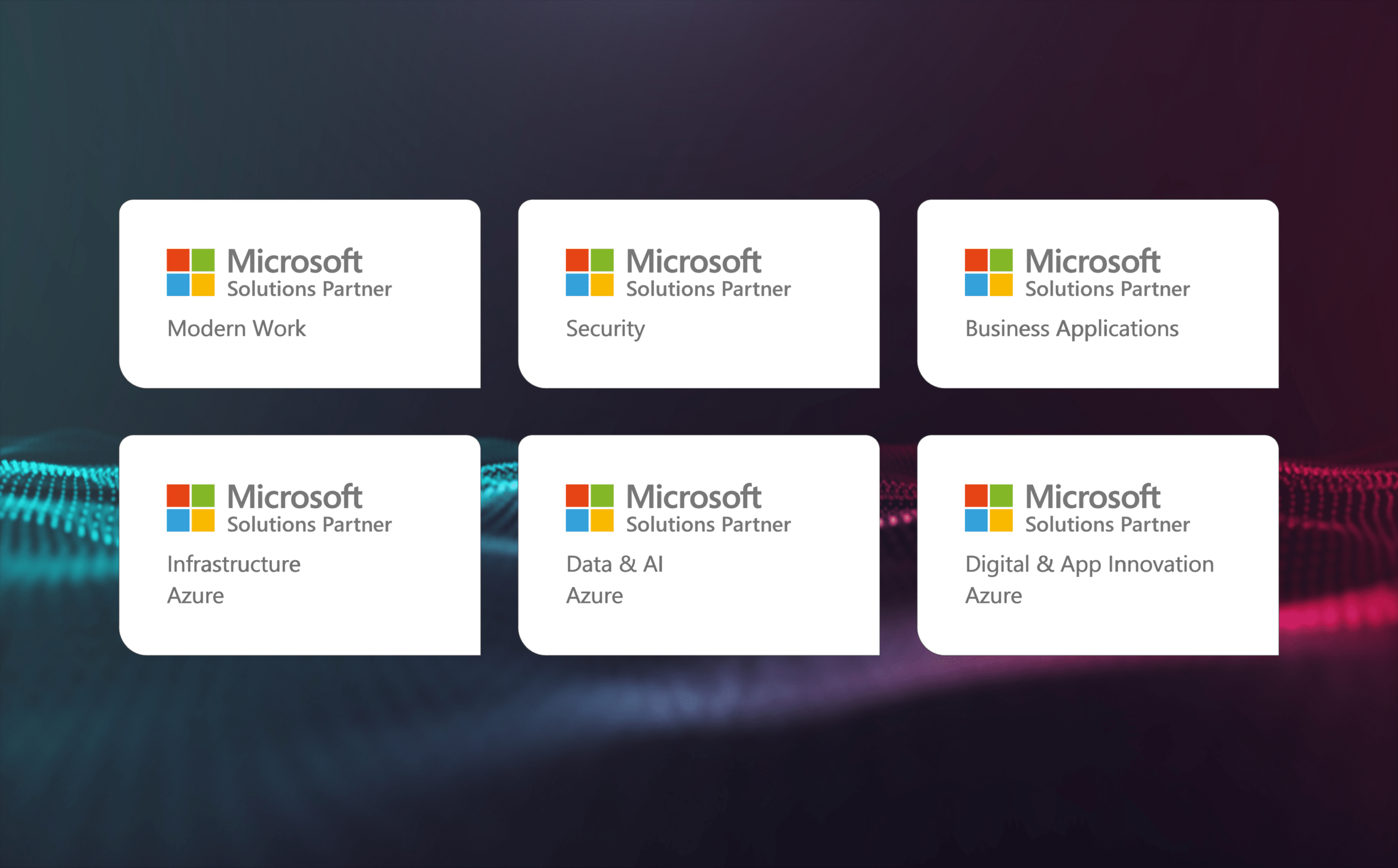Click 'Solutions Partner' on Business Applications card
1398x868 pixels.
click(1107, 289)
